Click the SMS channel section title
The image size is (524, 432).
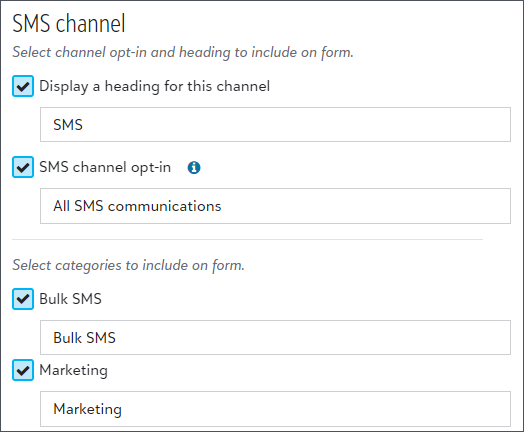69,23
